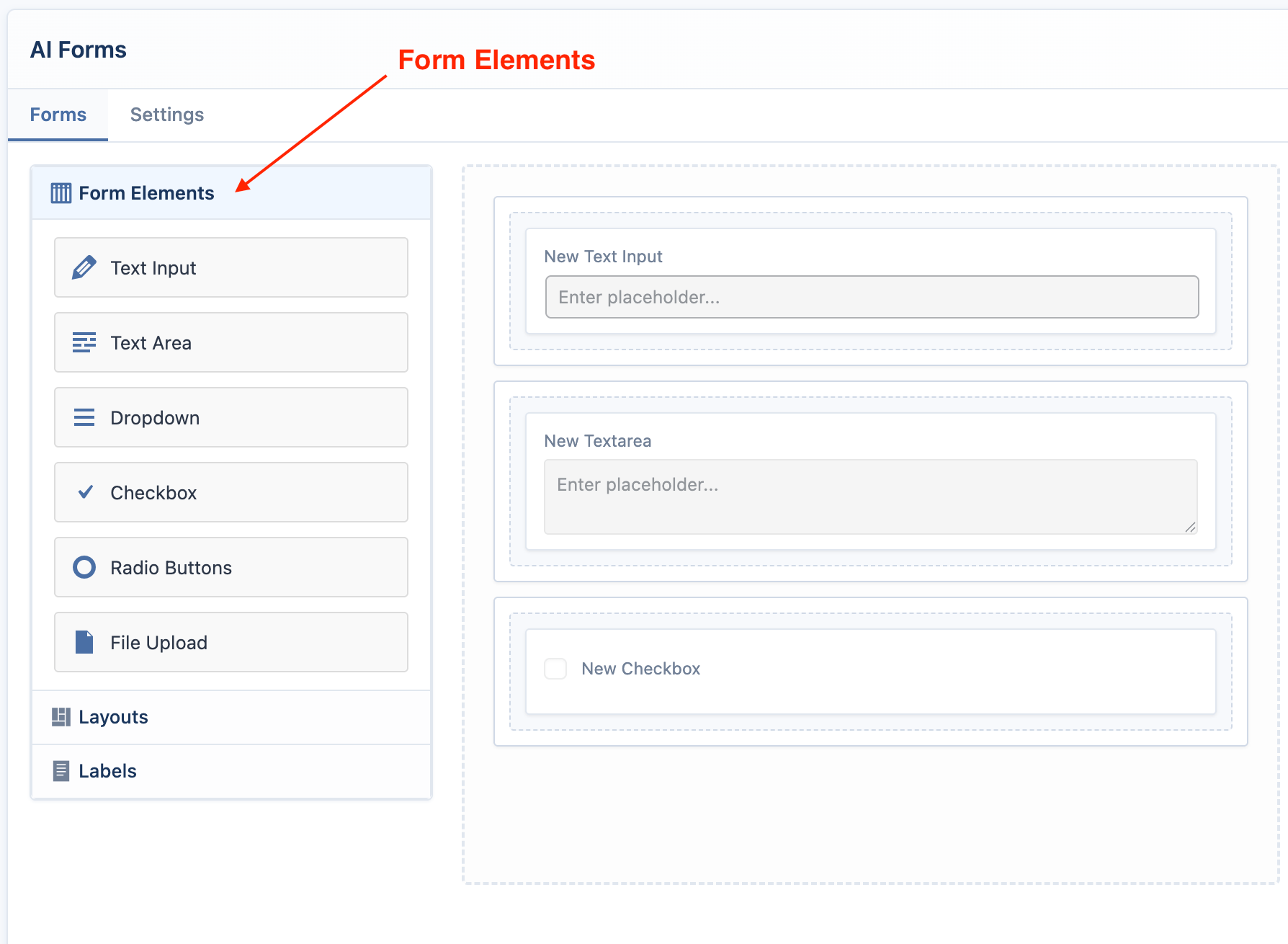Viewport: 1288px width, 944px height.
Task: Tick the New Checkbox box
Action: click(x=555, y=669)
